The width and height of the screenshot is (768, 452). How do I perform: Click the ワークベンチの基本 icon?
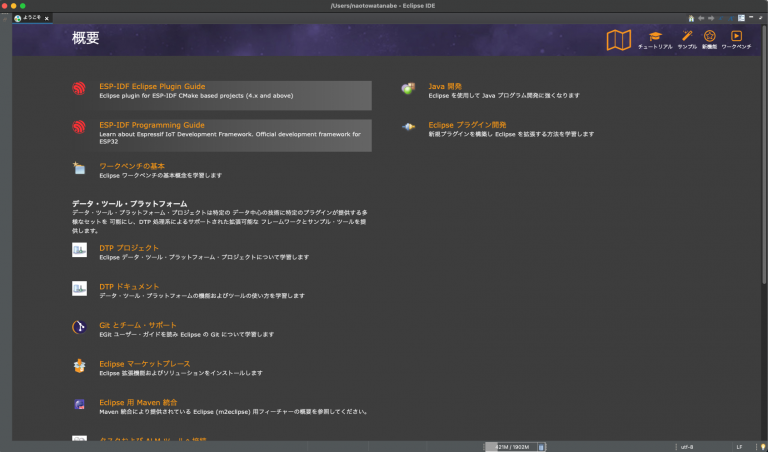(79, 168)
